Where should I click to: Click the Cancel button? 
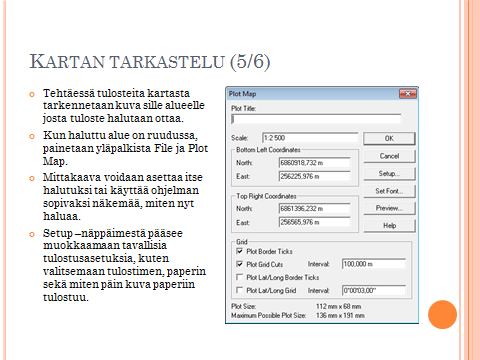(389, 156)
